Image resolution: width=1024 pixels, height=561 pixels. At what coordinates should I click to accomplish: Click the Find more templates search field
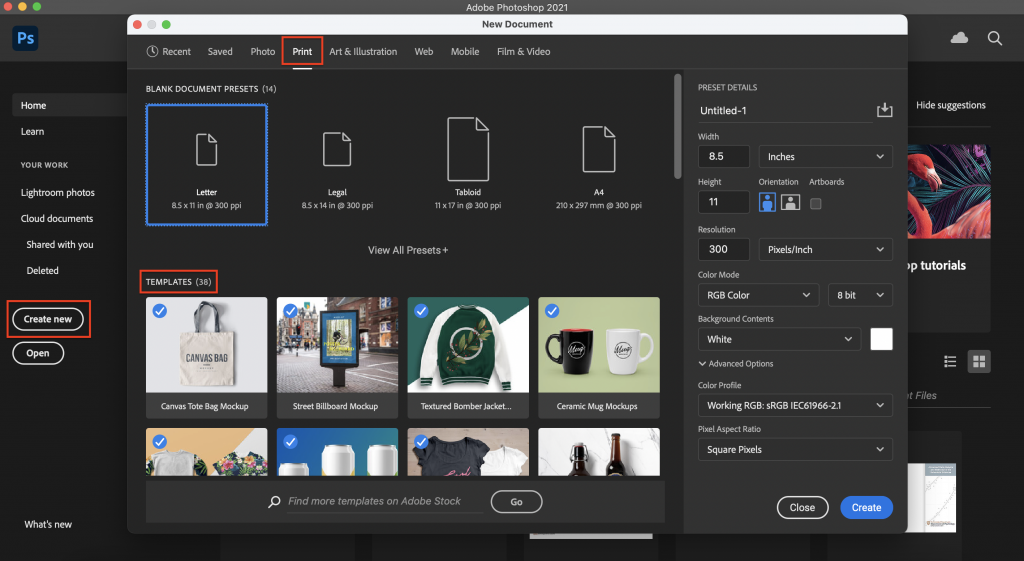click(384, 502)
